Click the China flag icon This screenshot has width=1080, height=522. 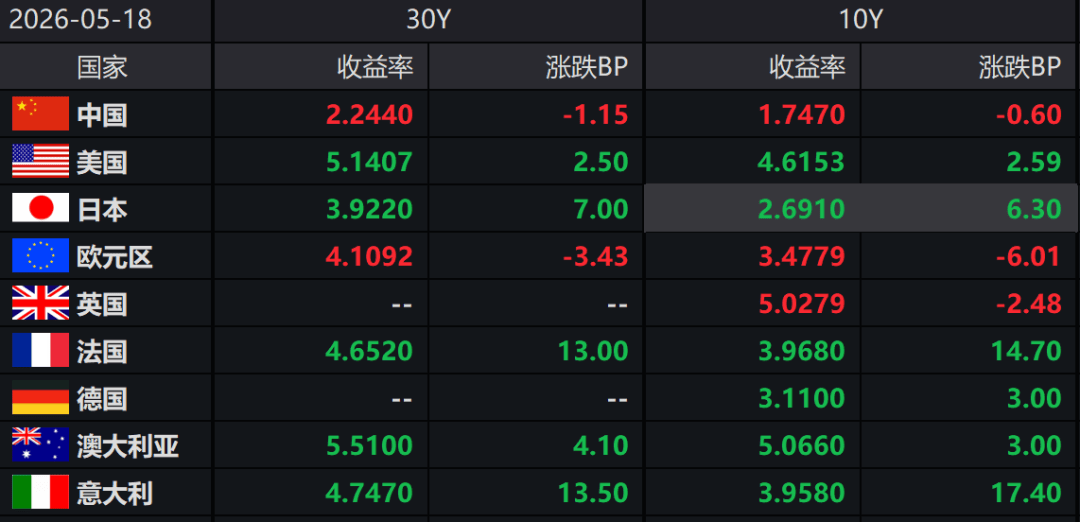point(41,114)
